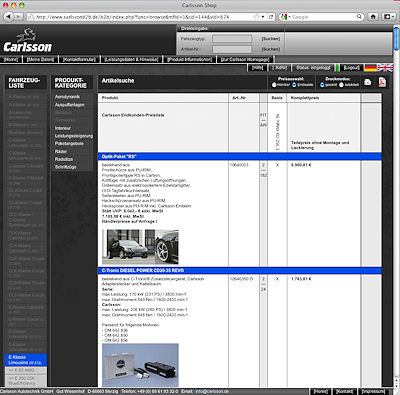Screen dimensions: 400x395
Task: Select the Paketangebote product category
Action: [x=69, y=144]
